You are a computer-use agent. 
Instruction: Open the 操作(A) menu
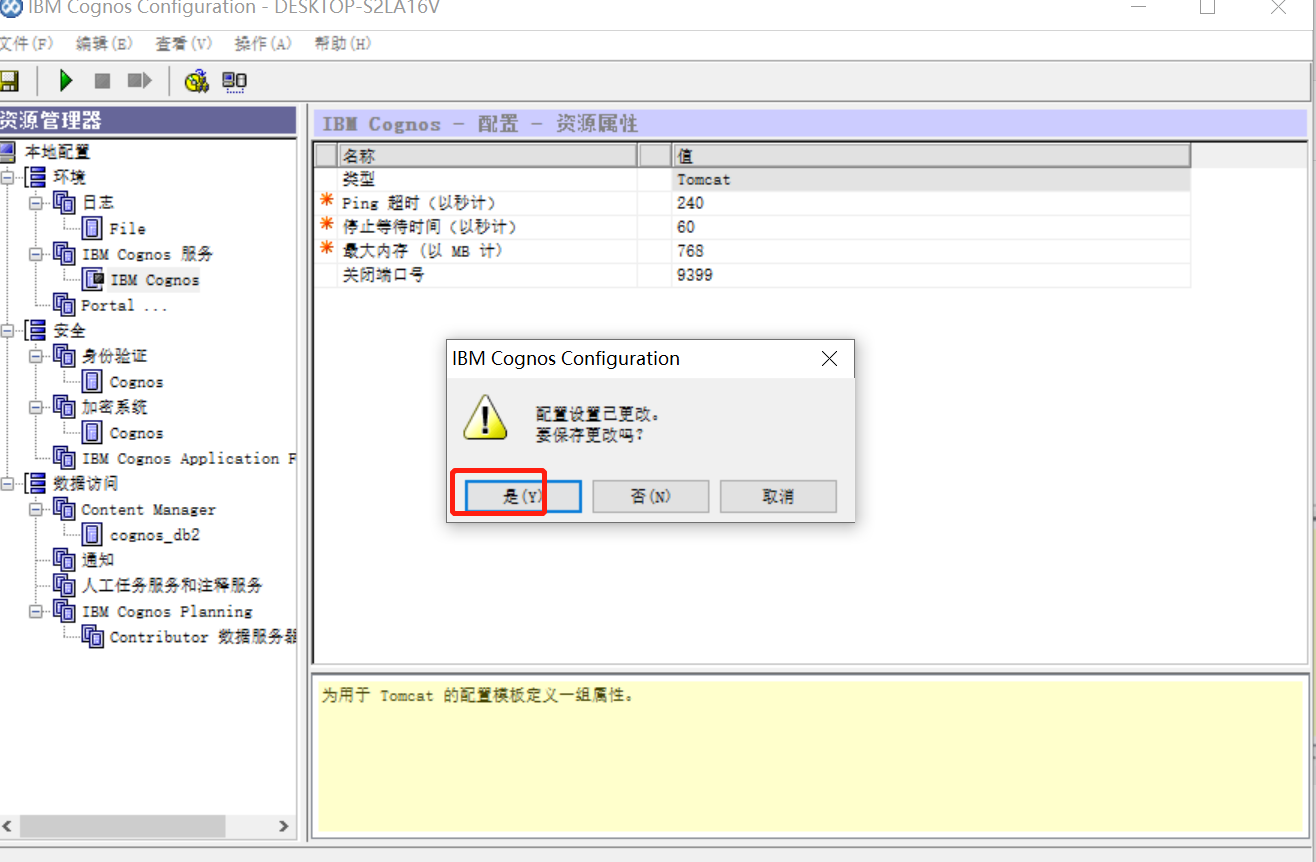click(x=263, y=44)
